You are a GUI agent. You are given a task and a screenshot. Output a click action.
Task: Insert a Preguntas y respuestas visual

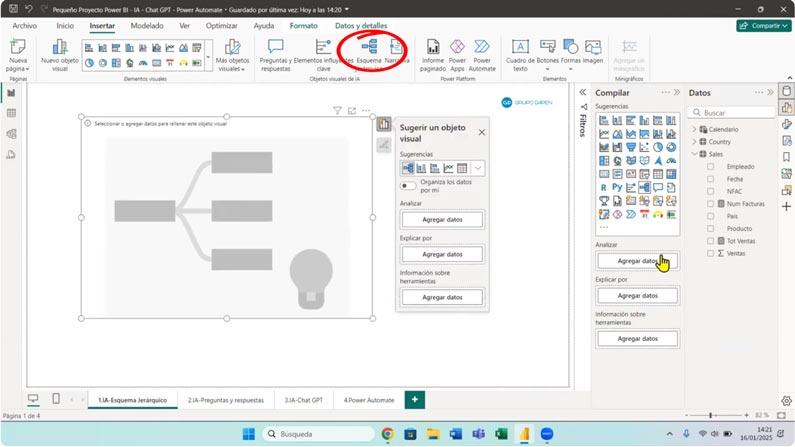[x=275, y=47]
